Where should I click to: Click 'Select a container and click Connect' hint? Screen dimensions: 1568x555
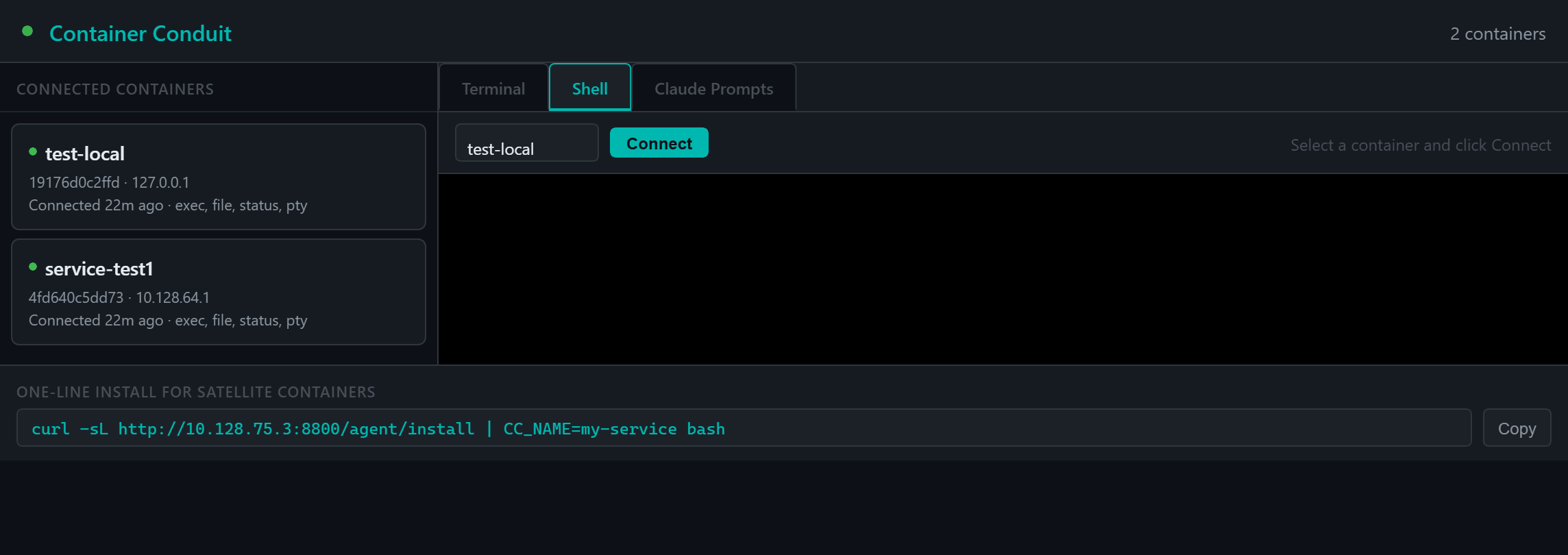(1421, 145)
